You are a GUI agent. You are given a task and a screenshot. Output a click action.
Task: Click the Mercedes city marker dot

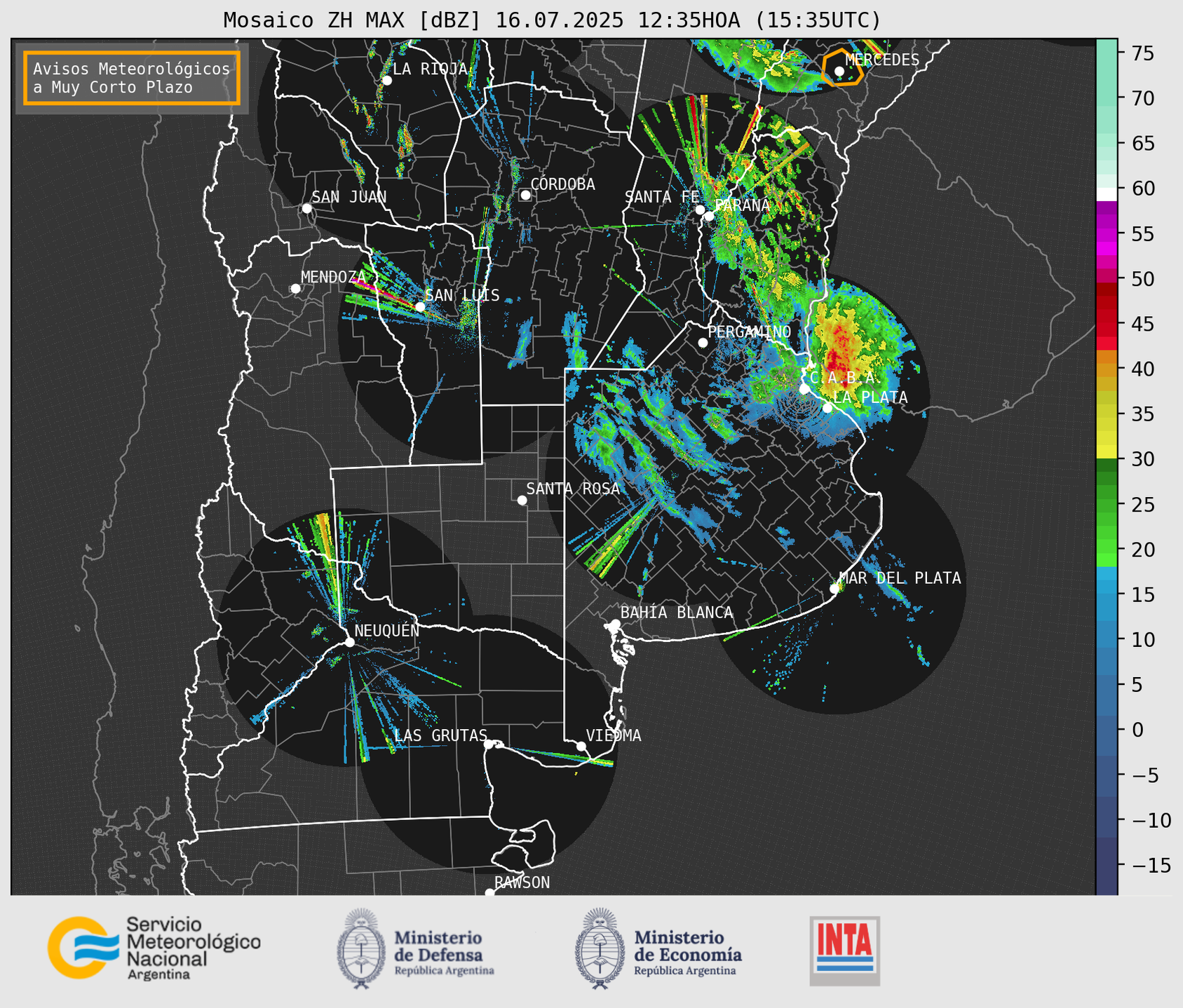[839, 71]
